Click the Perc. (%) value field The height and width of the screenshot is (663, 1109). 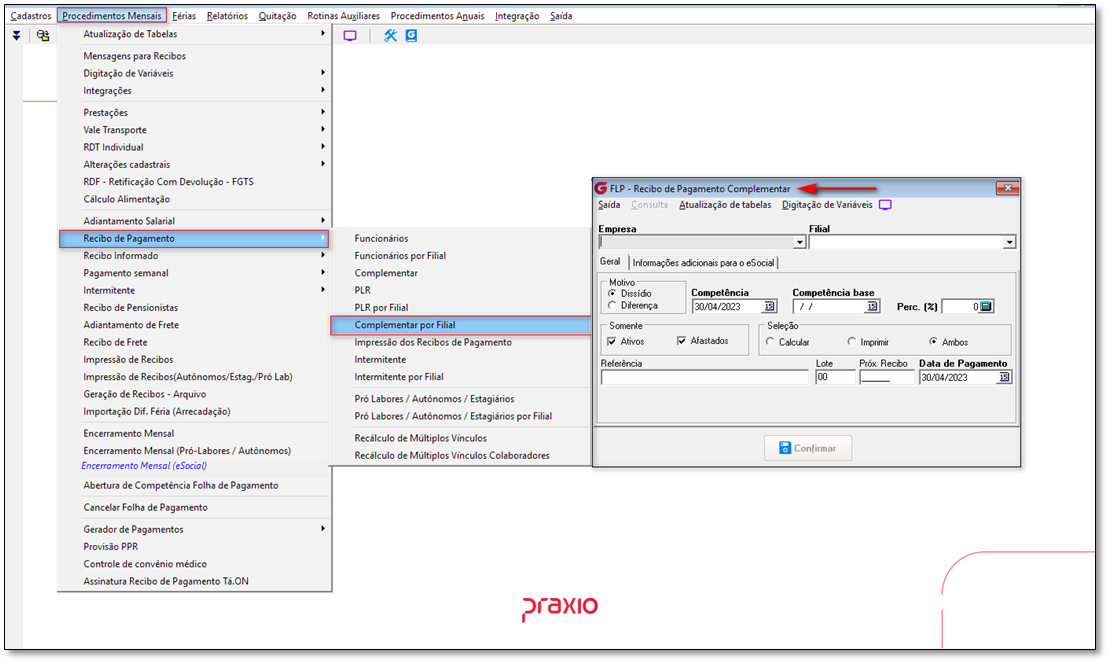960,306
